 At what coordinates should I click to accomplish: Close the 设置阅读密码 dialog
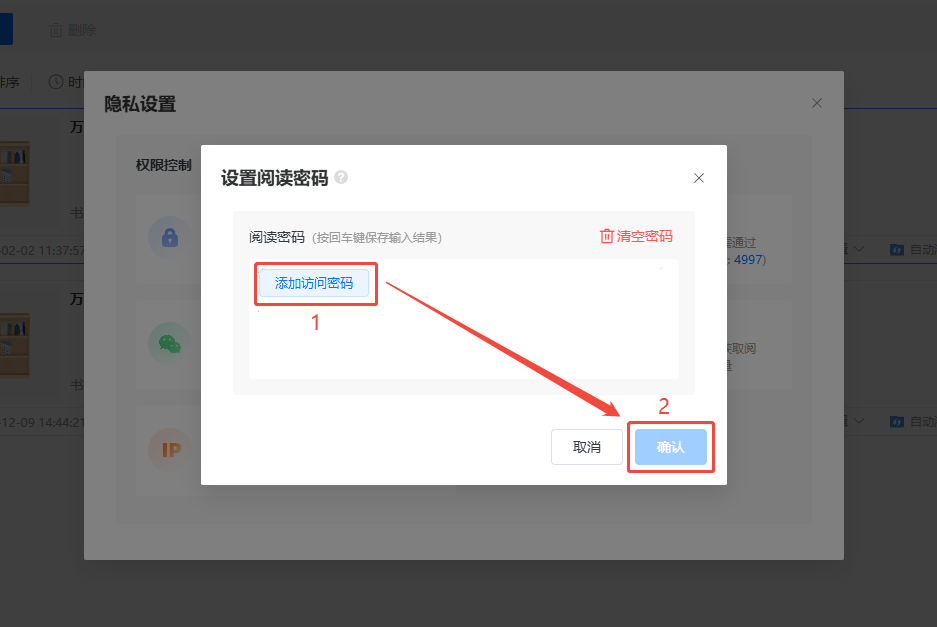click(x=699, y=178)
